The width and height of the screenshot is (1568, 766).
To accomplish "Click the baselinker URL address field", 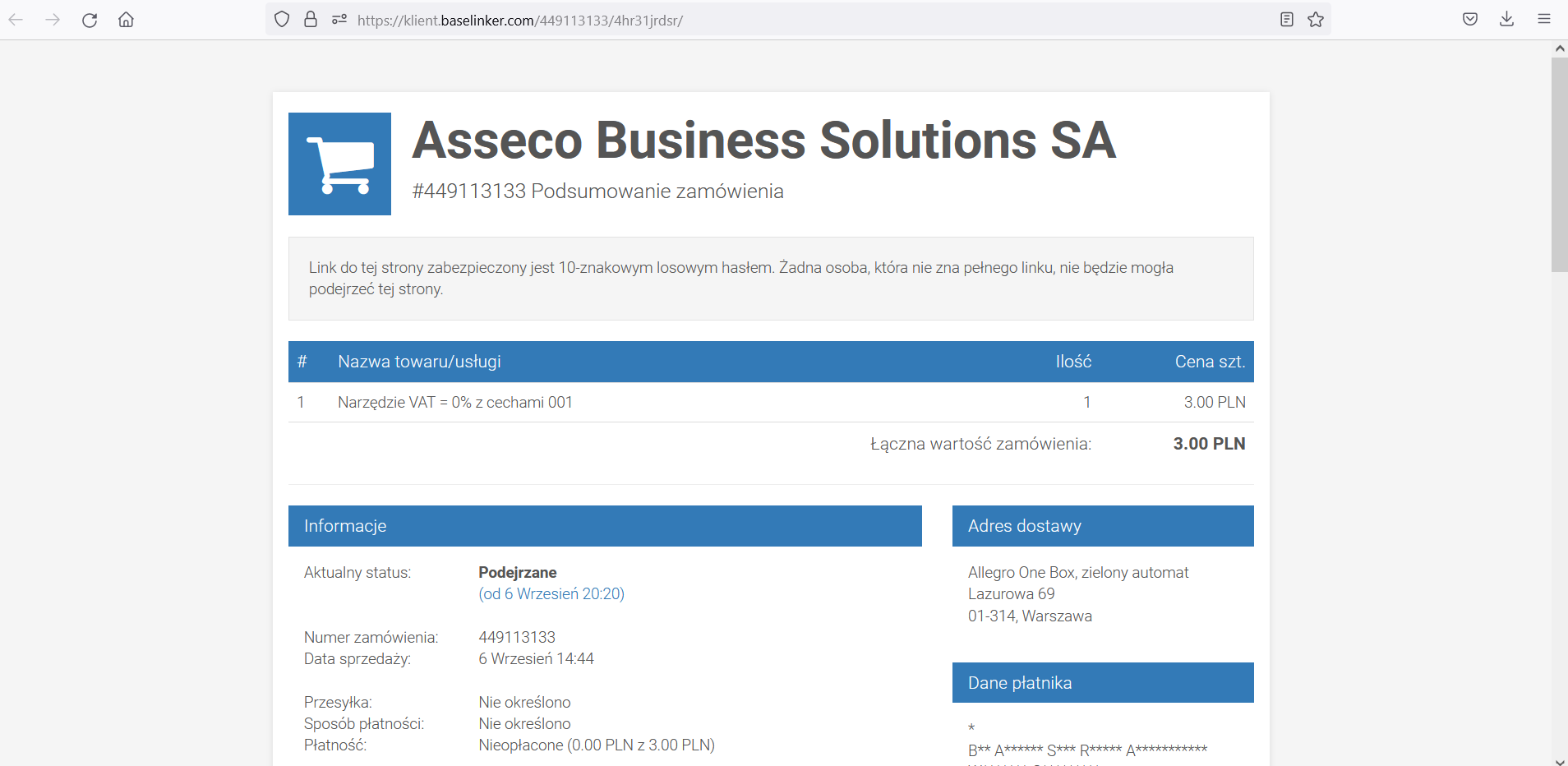I will (x=740, y=21).
